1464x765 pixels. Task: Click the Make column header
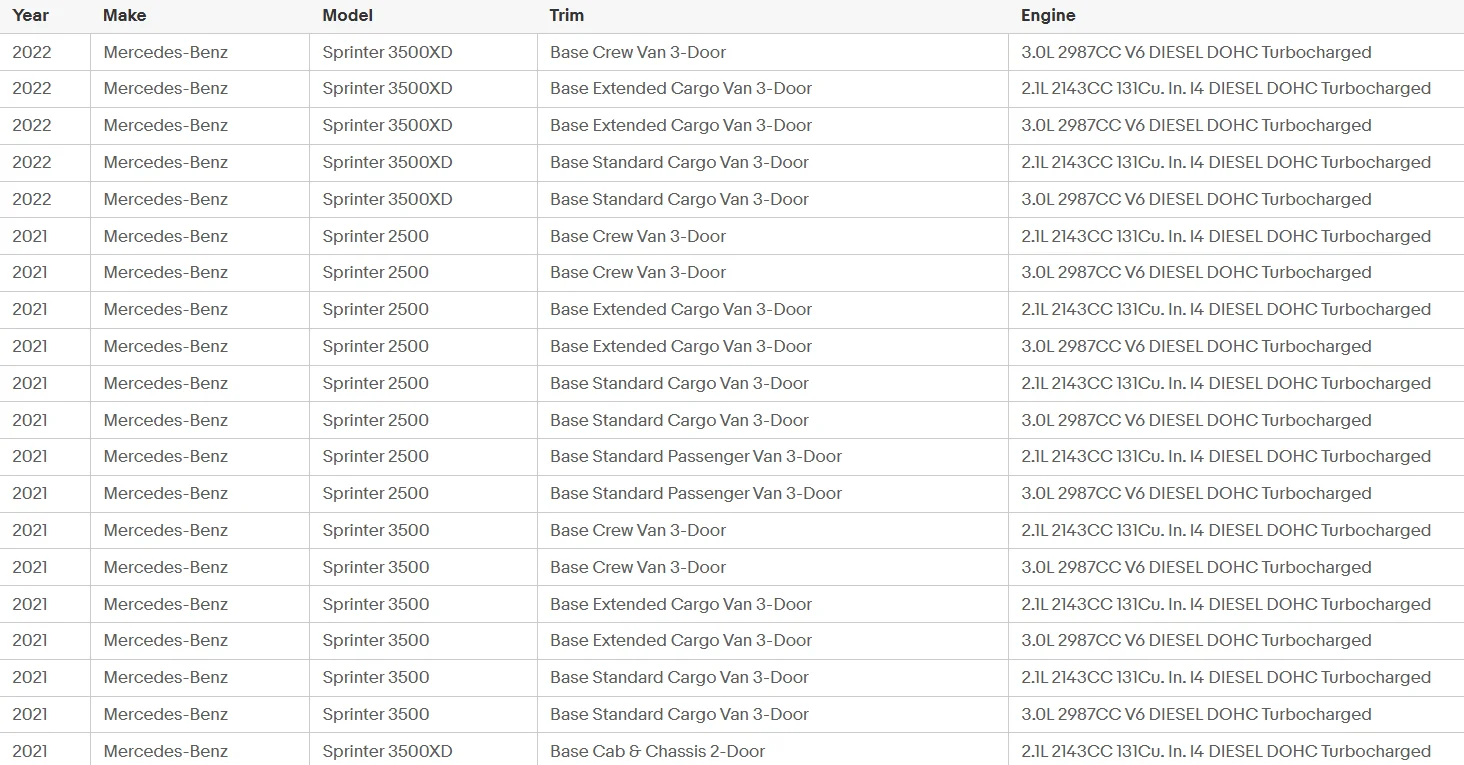click(x=124, y=15)
